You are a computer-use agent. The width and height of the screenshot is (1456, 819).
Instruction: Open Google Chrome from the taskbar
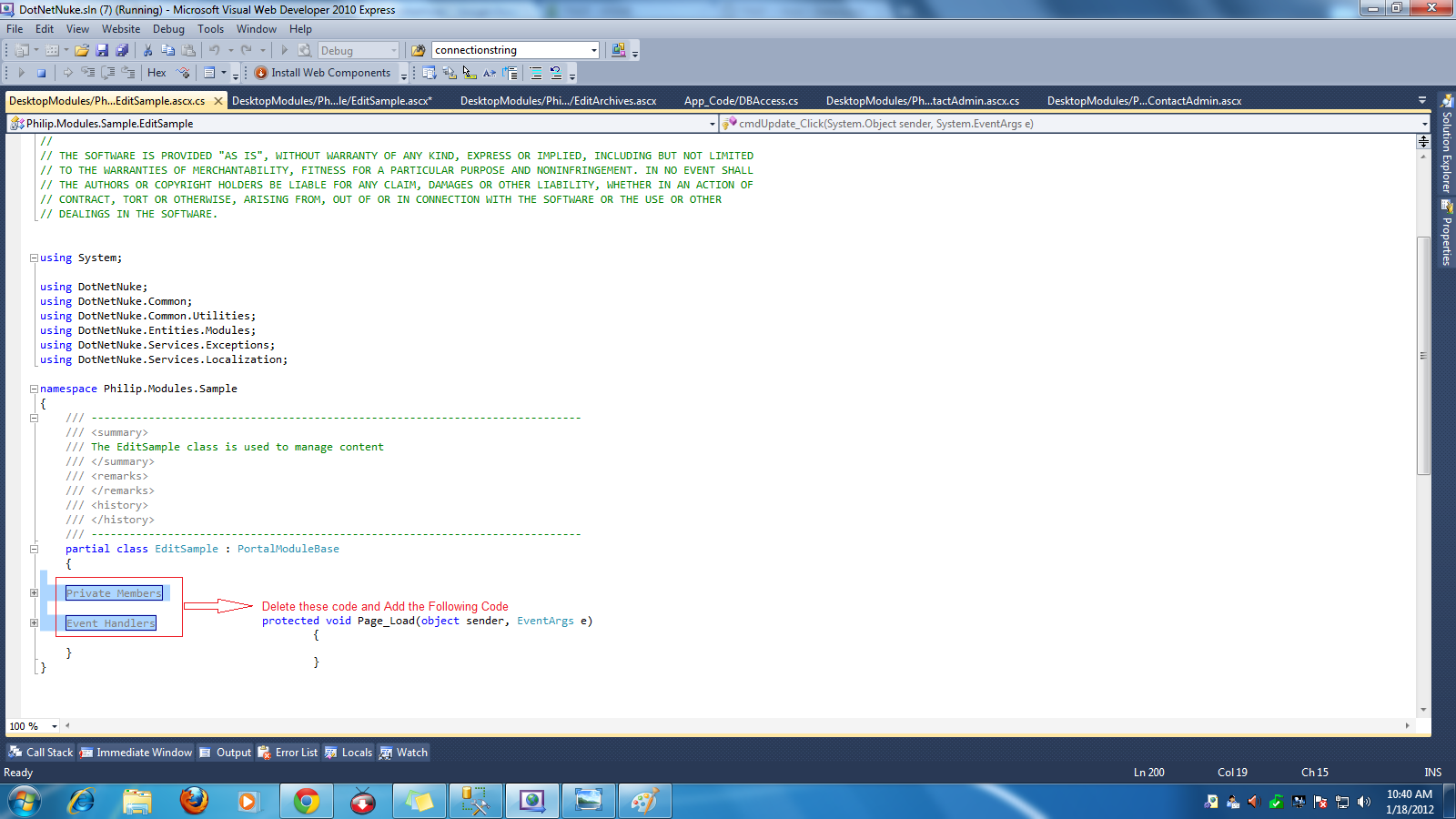coord(307,802)
